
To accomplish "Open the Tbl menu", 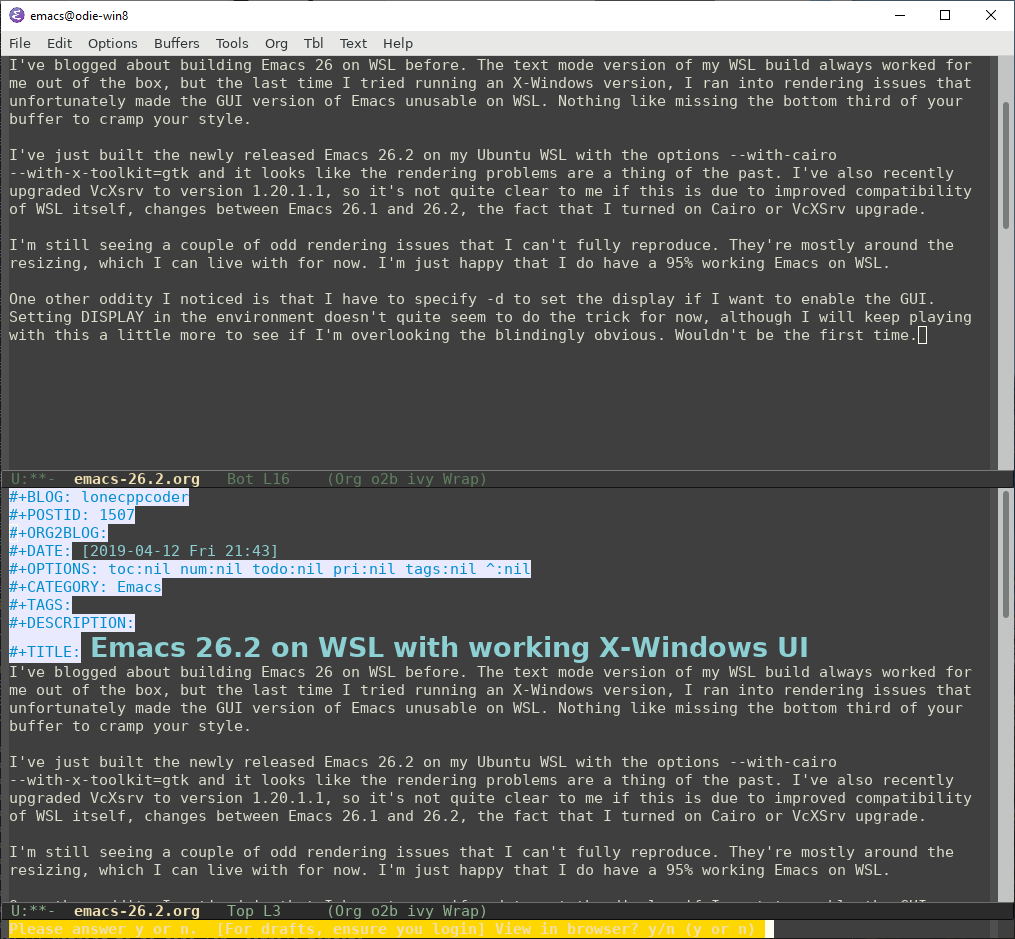I will click(313, 43).
